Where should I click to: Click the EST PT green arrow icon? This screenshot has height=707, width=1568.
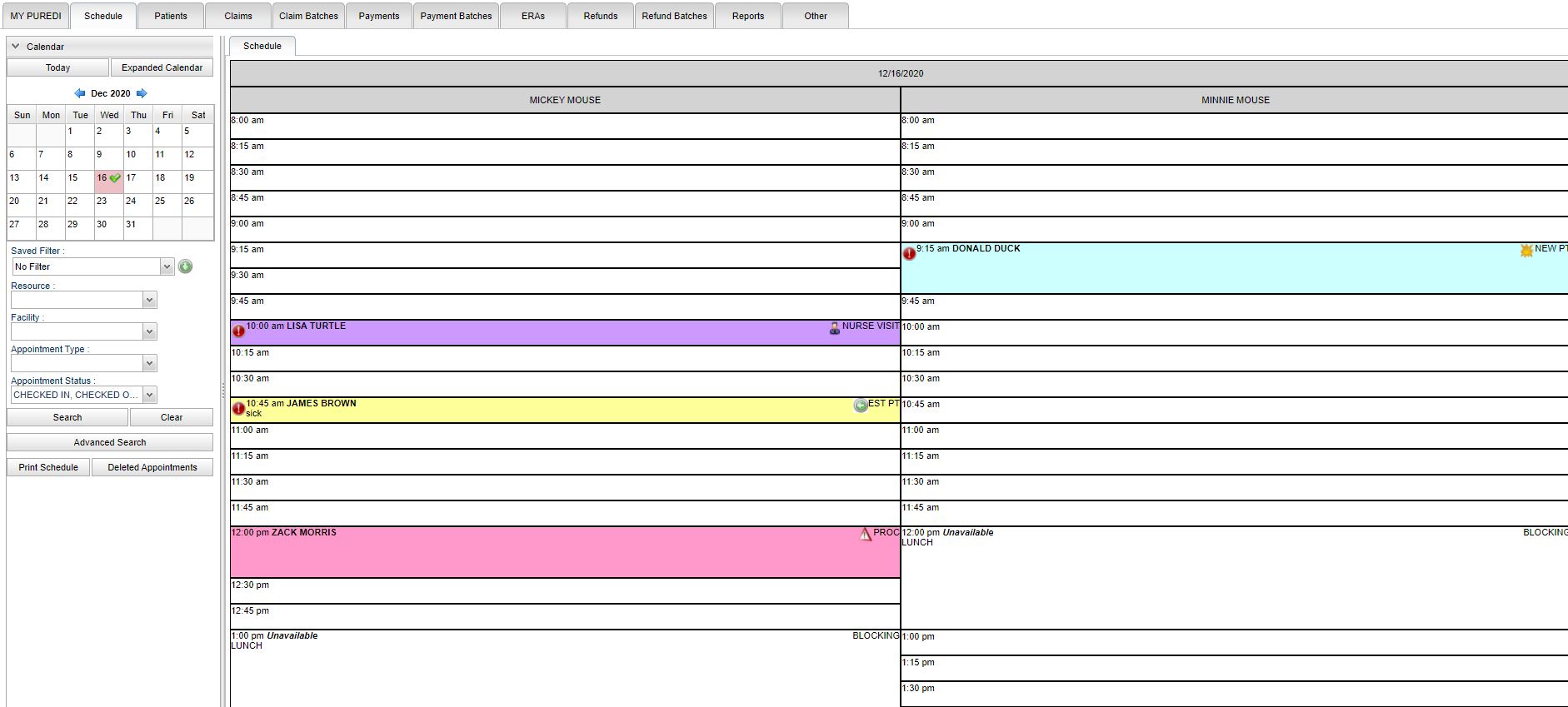coord(861,406)
